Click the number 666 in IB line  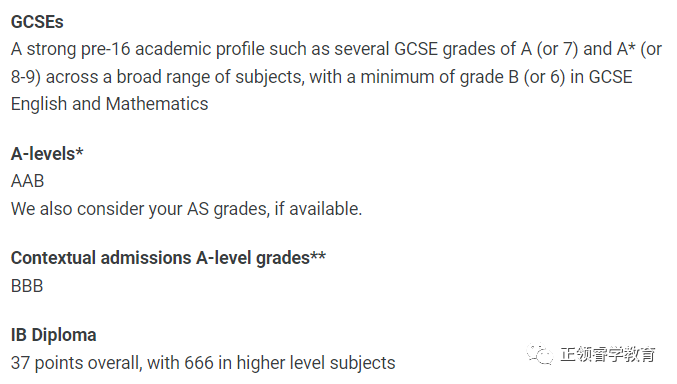point(199,363)
